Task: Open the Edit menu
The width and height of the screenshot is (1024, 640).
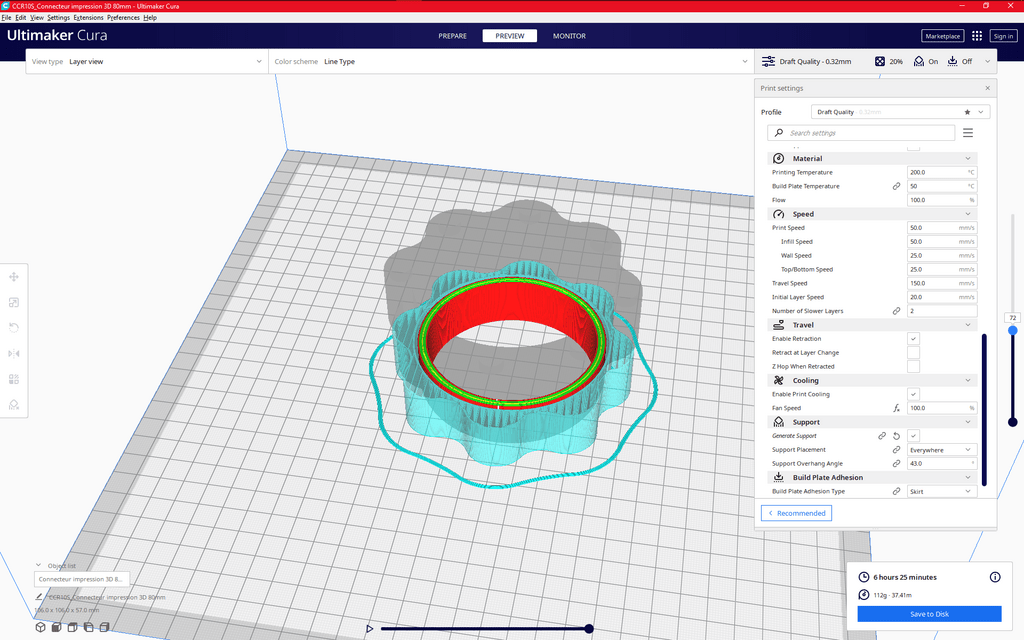Action: 21,18
